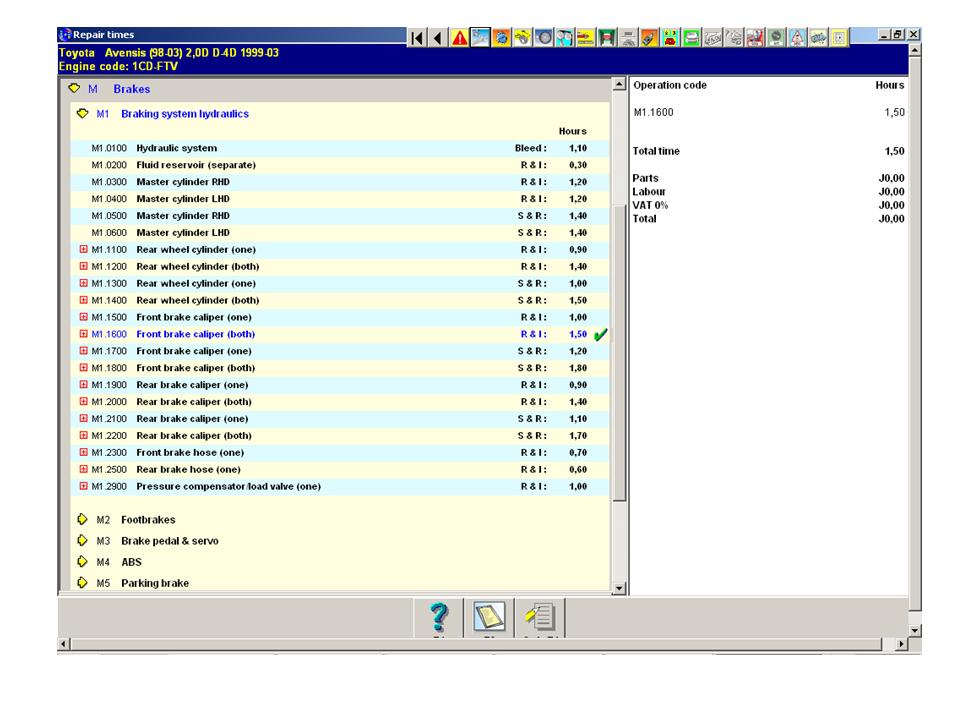Expand the M1.1100 Rear wheel cylinder row

pyautogui.click(x=84, y=250)
